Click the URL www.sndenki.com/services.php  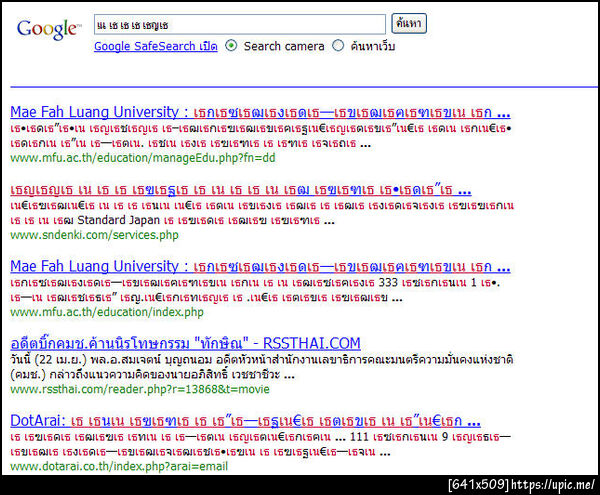(x=95, y=235)
